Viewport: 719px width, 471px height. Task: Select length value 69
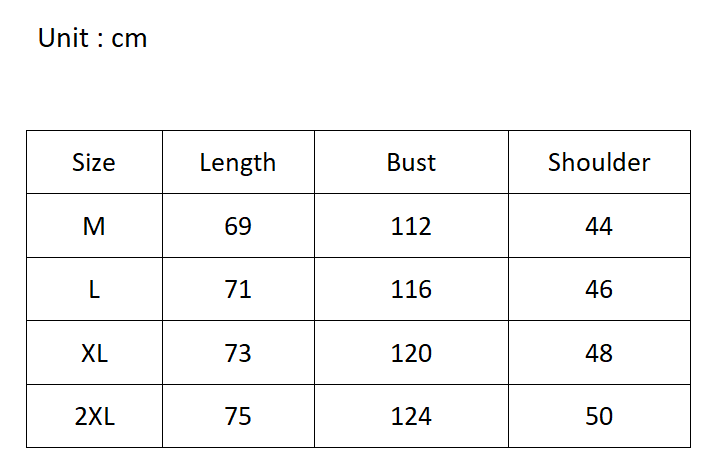click(x=238, y=226)
